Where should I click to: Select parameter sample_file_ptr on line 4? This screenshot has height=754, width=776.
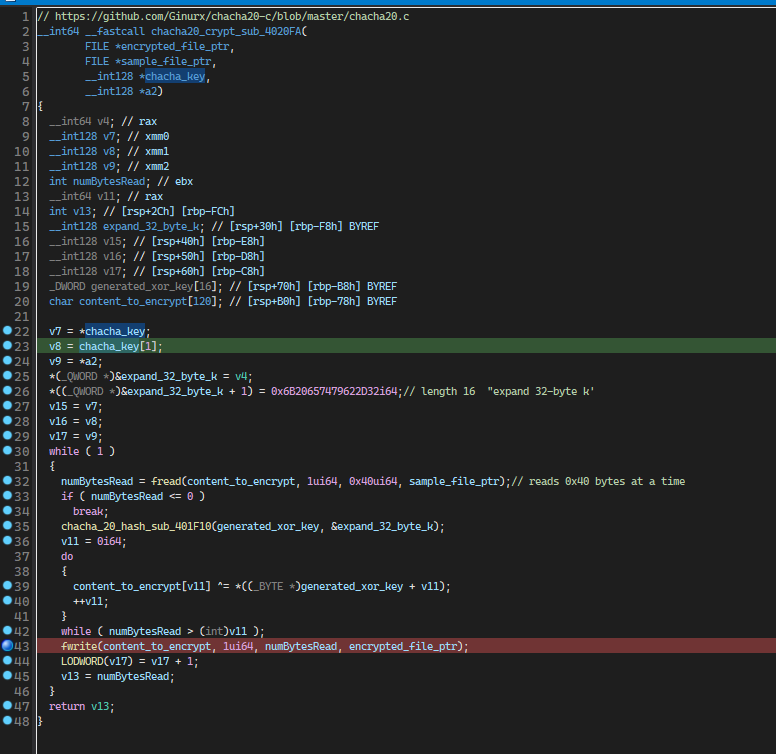(x=166, y=61)
